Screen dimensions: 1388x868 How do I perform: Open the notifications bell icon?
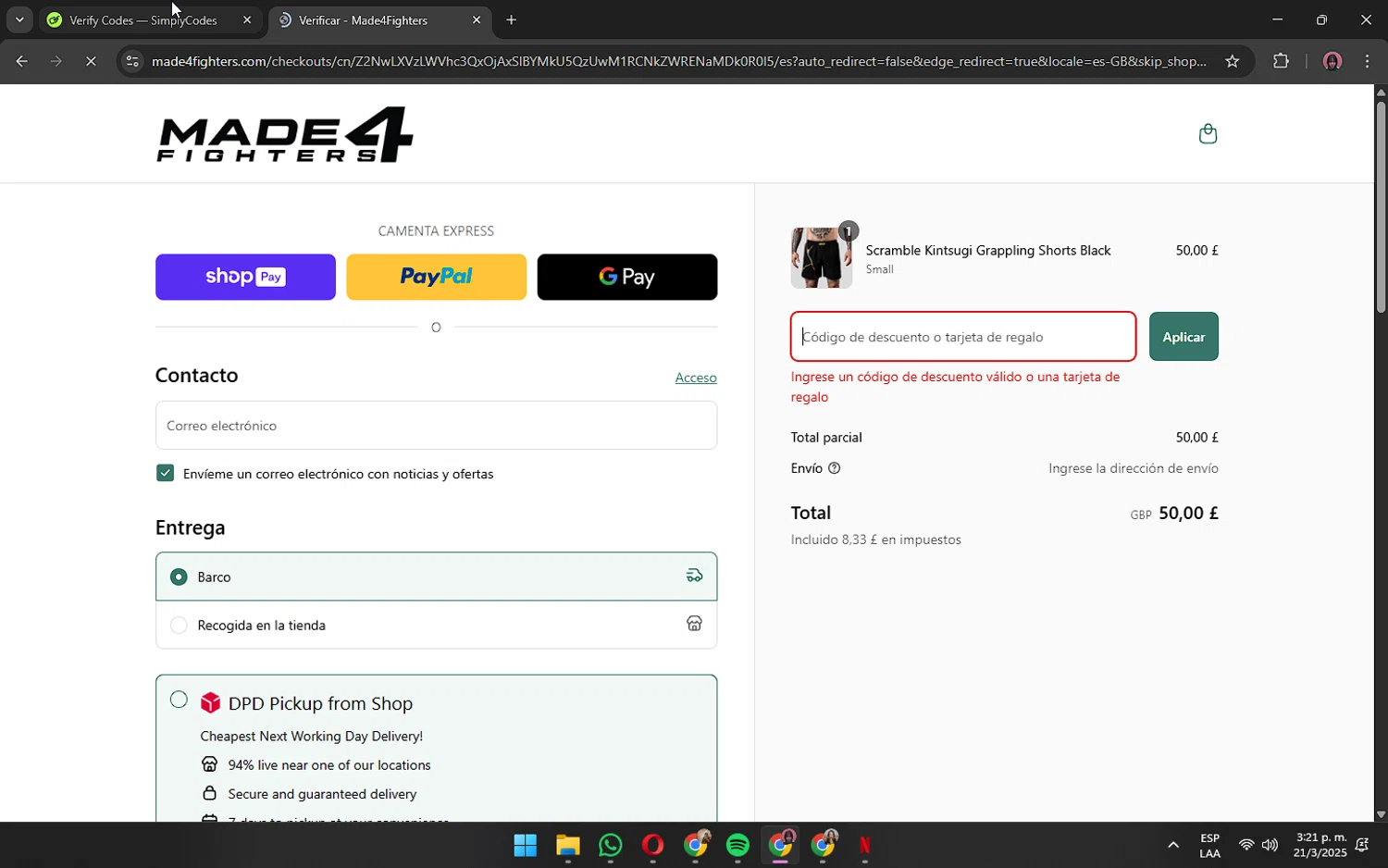[1362, 845]
